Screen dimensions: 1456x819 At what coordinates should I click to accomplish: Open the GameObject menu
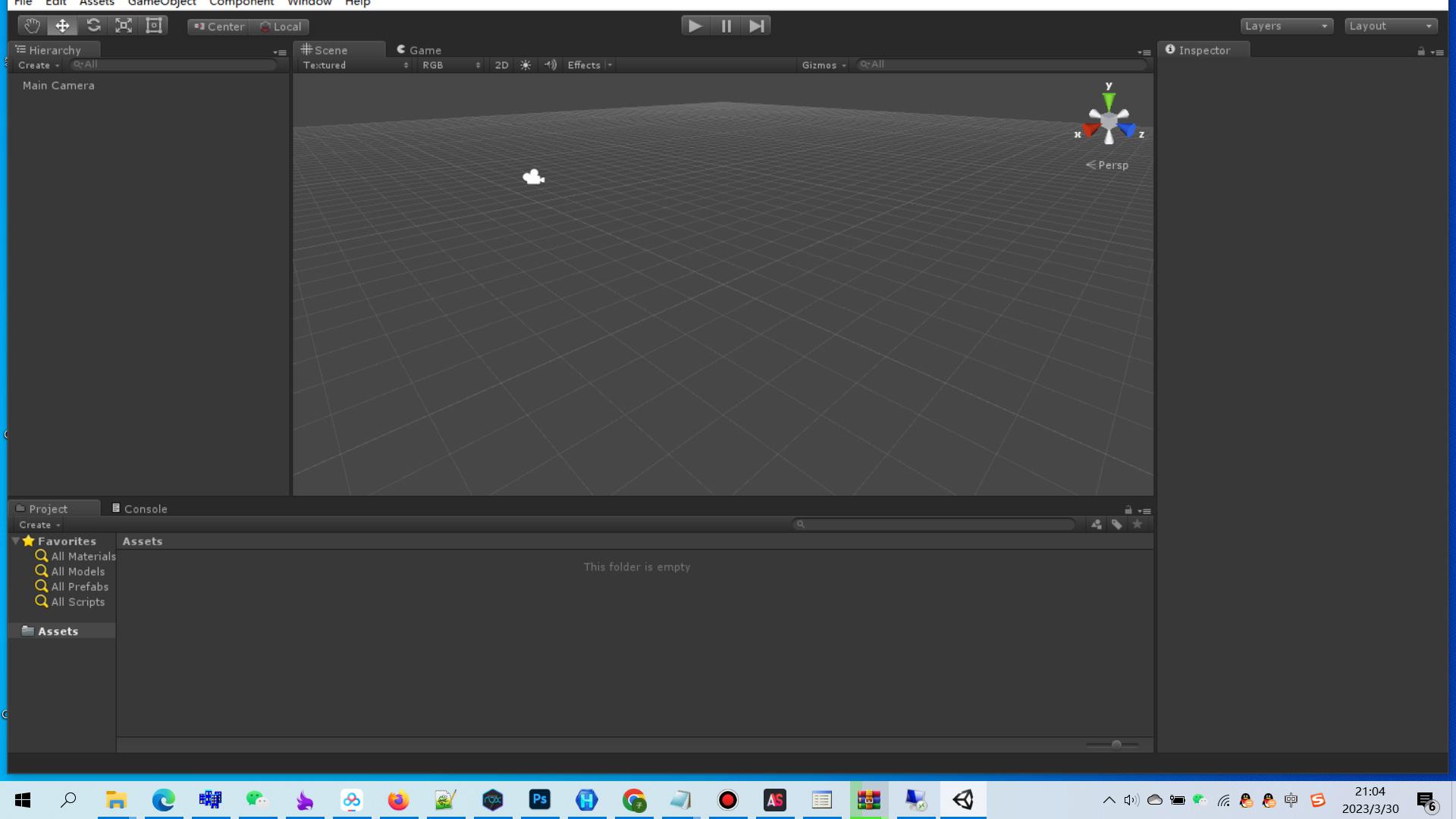click(x=162, y=3)
